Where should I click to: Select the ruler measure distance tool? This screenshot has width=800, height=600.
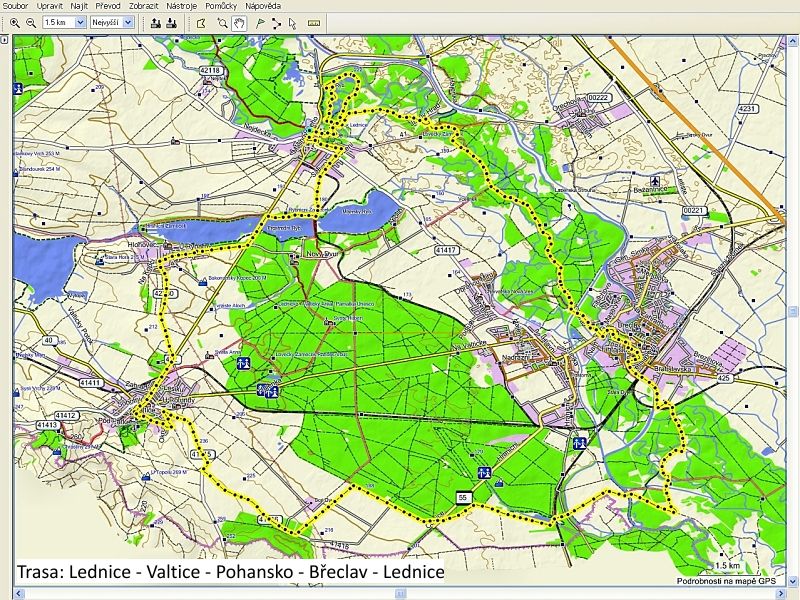tap(314, 22)
